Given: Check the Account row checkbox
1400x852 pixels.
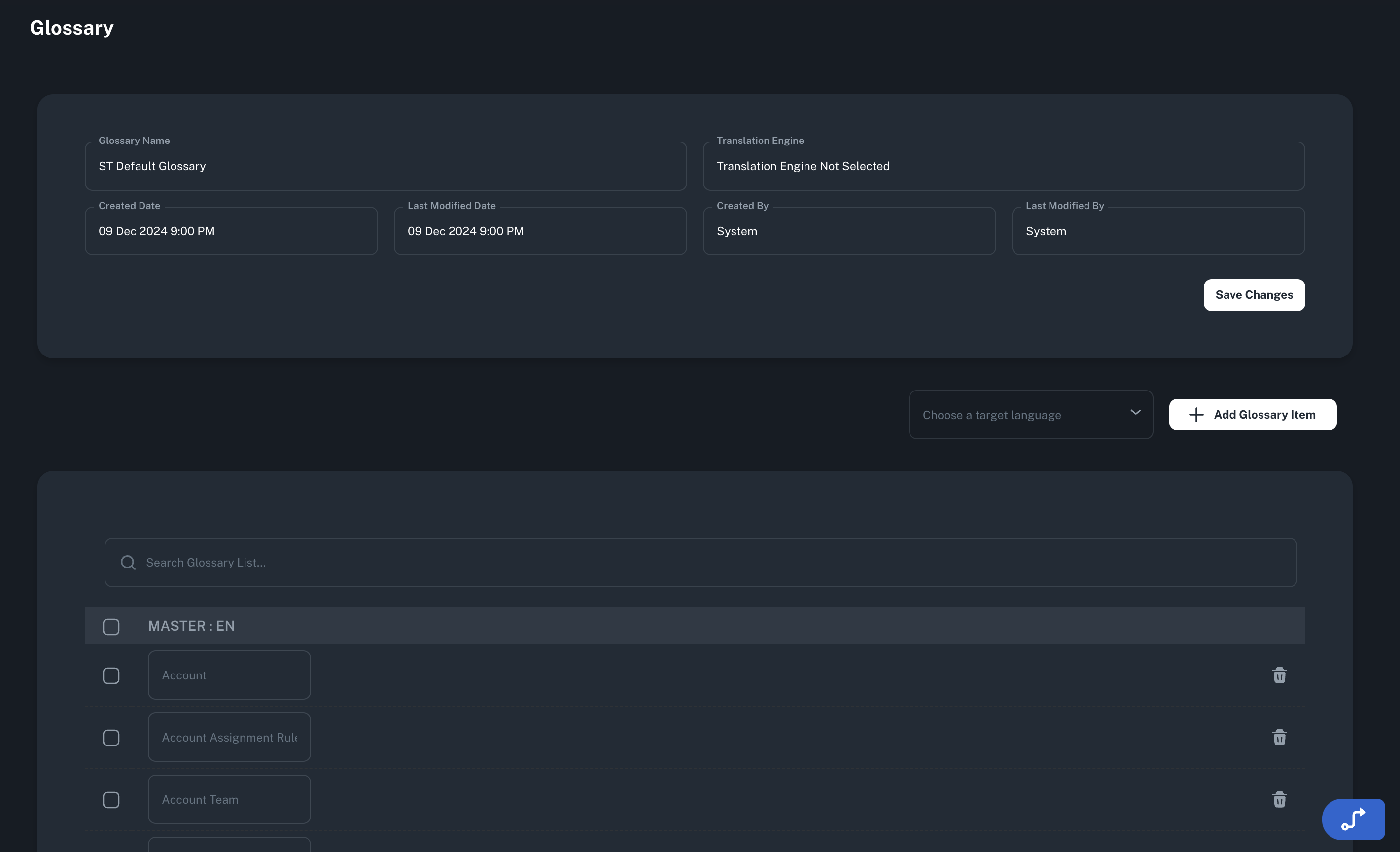Looking at the screenshot, I should 111,675.
